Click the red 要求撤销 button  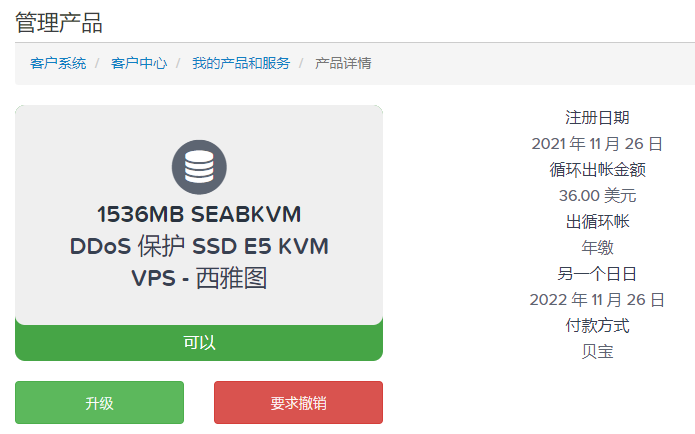[298, 403]
